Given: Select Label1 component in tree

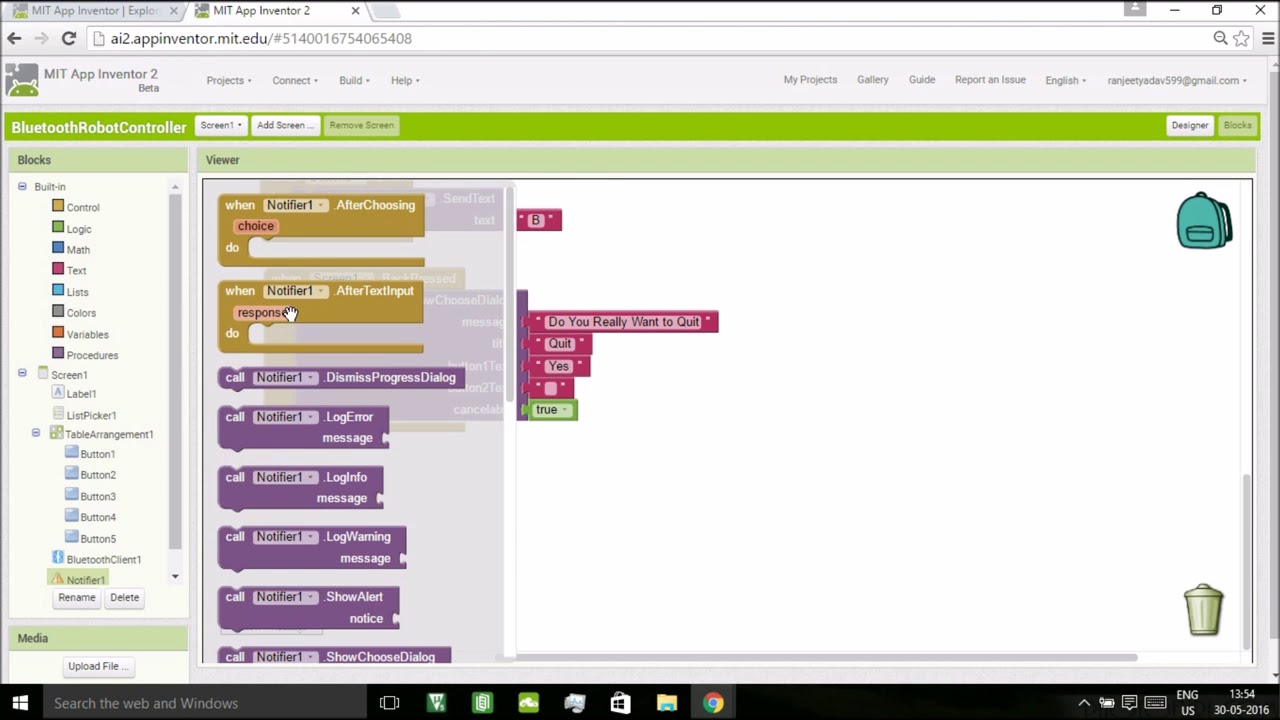Looking at the screenshot, I should point(81,394).
